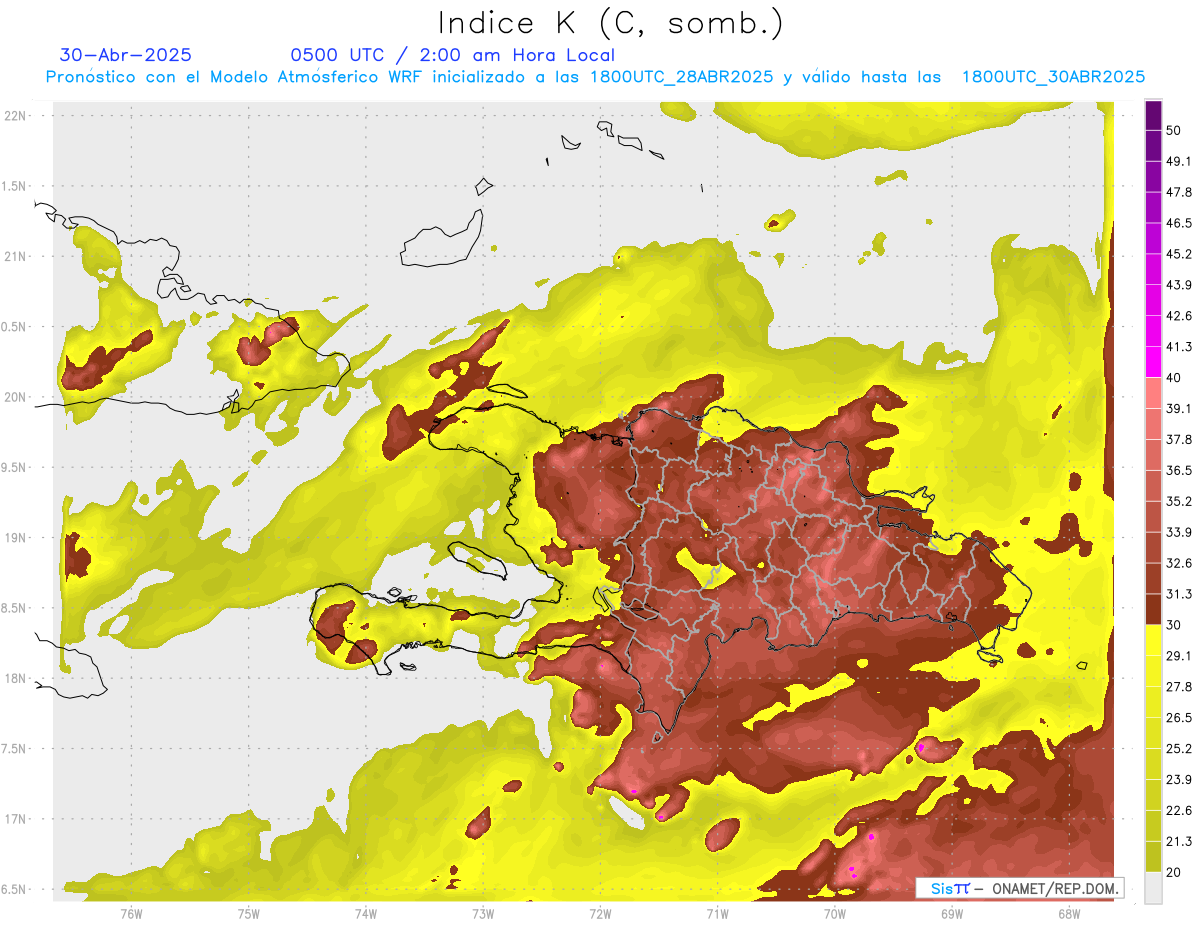Image resolution: width=1200 pixels, height=927 pixels.
Task: Click legend value '26.5'
Action: tap(1179, 718)
